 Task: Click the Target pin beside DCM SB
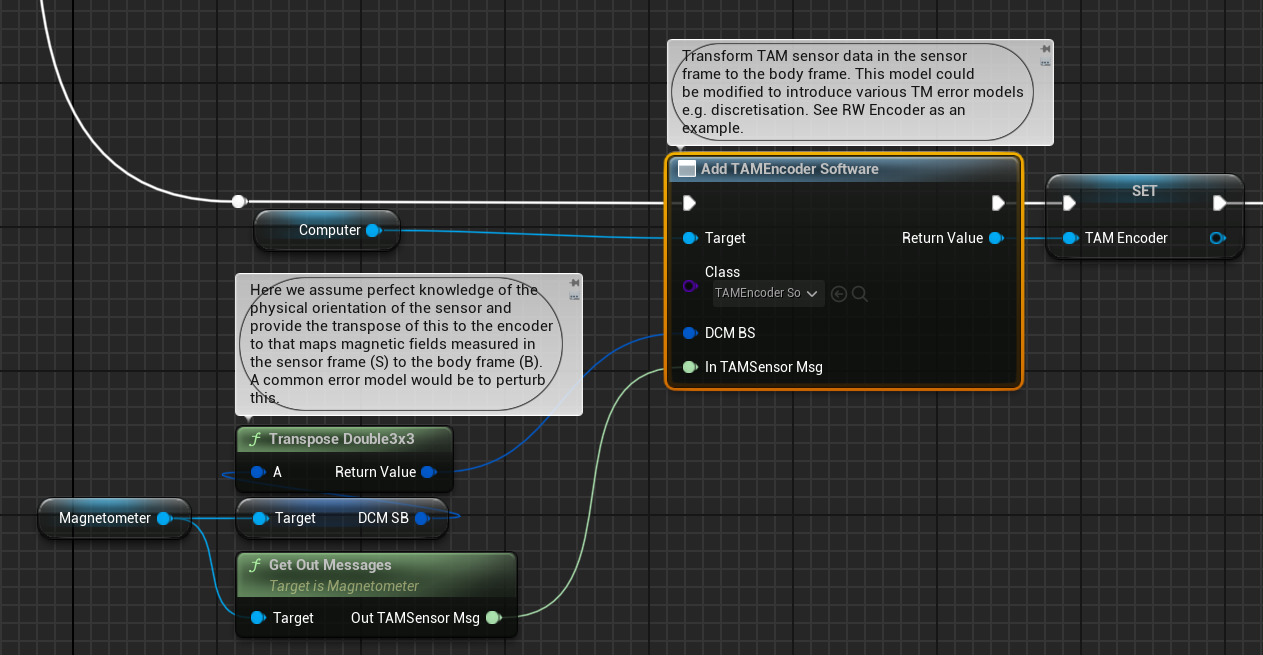click(x=260, y=518)
